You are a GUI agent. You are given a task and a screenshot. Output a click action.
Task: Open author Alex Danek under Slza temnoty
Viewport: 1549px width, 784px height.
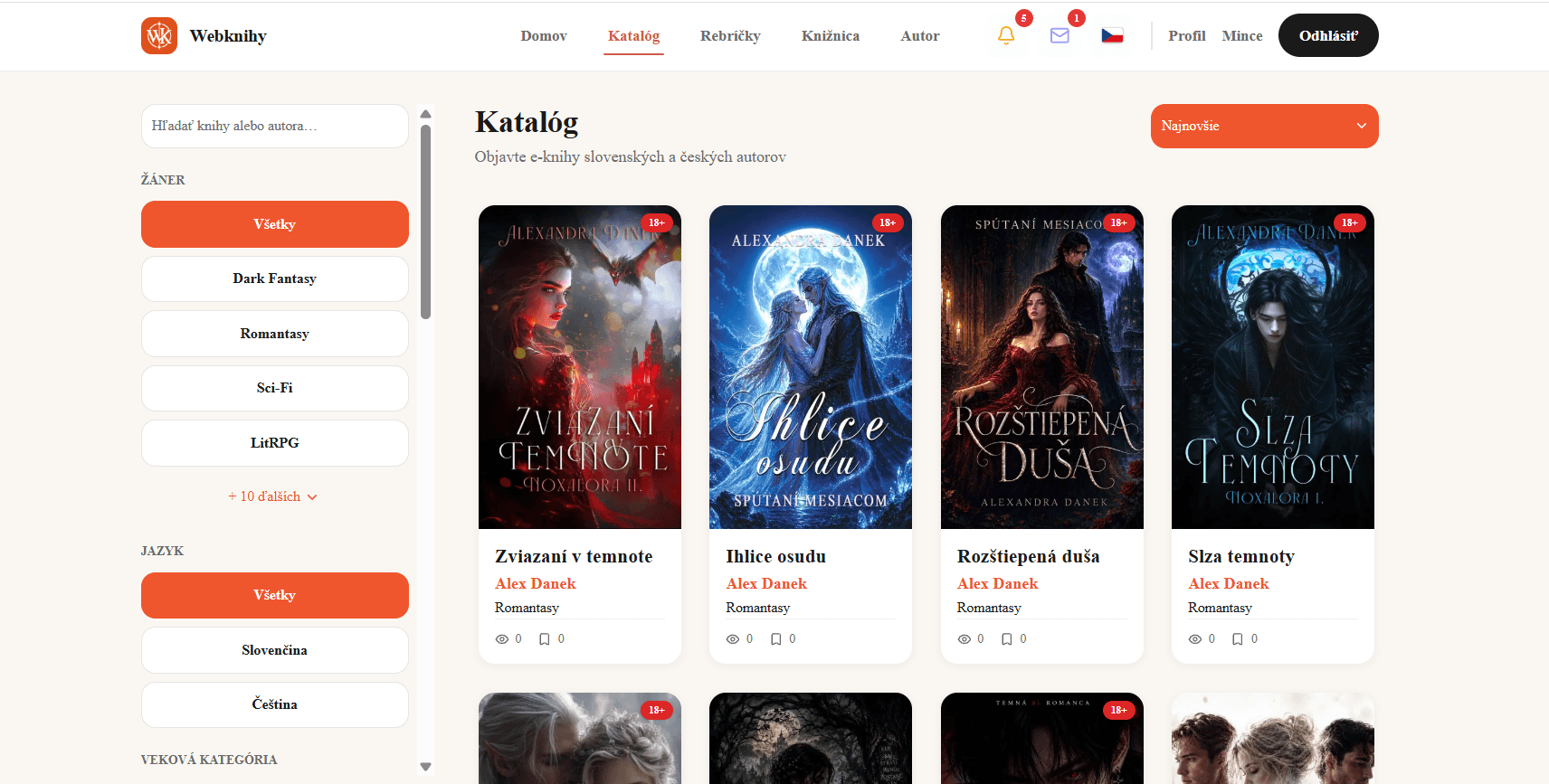click(x=1229, y=584)
